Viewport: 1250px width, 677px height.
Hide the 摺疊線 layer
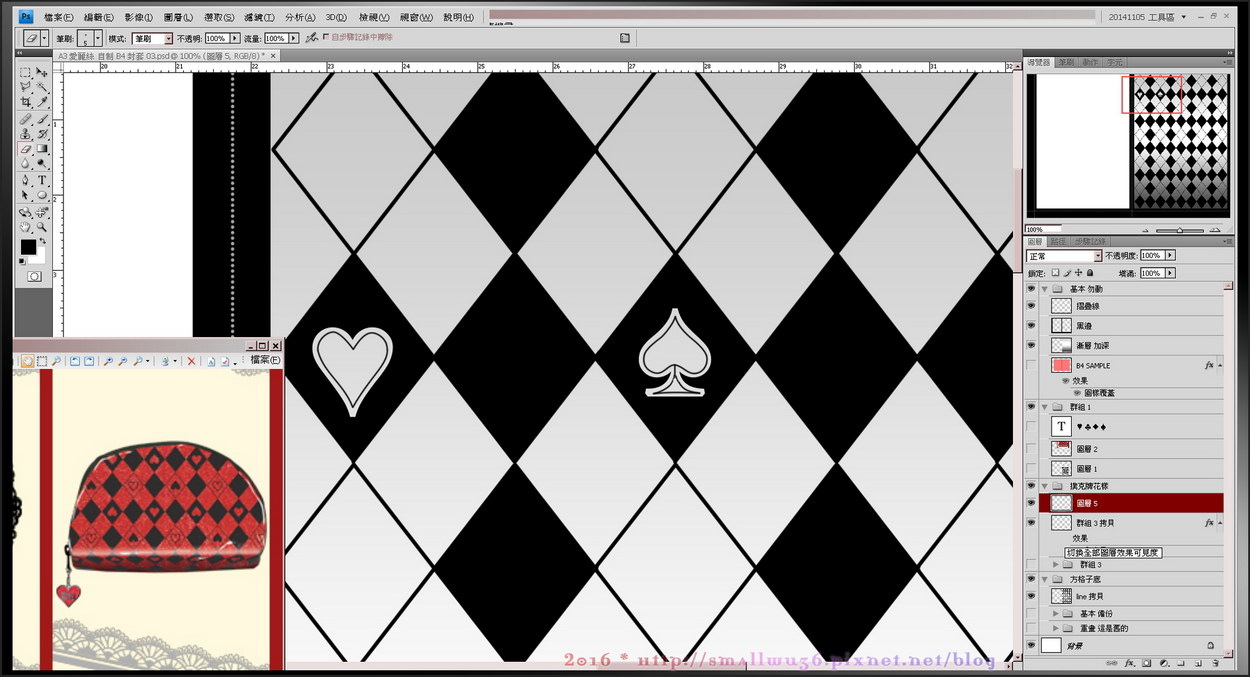(x=1032, y=306)
